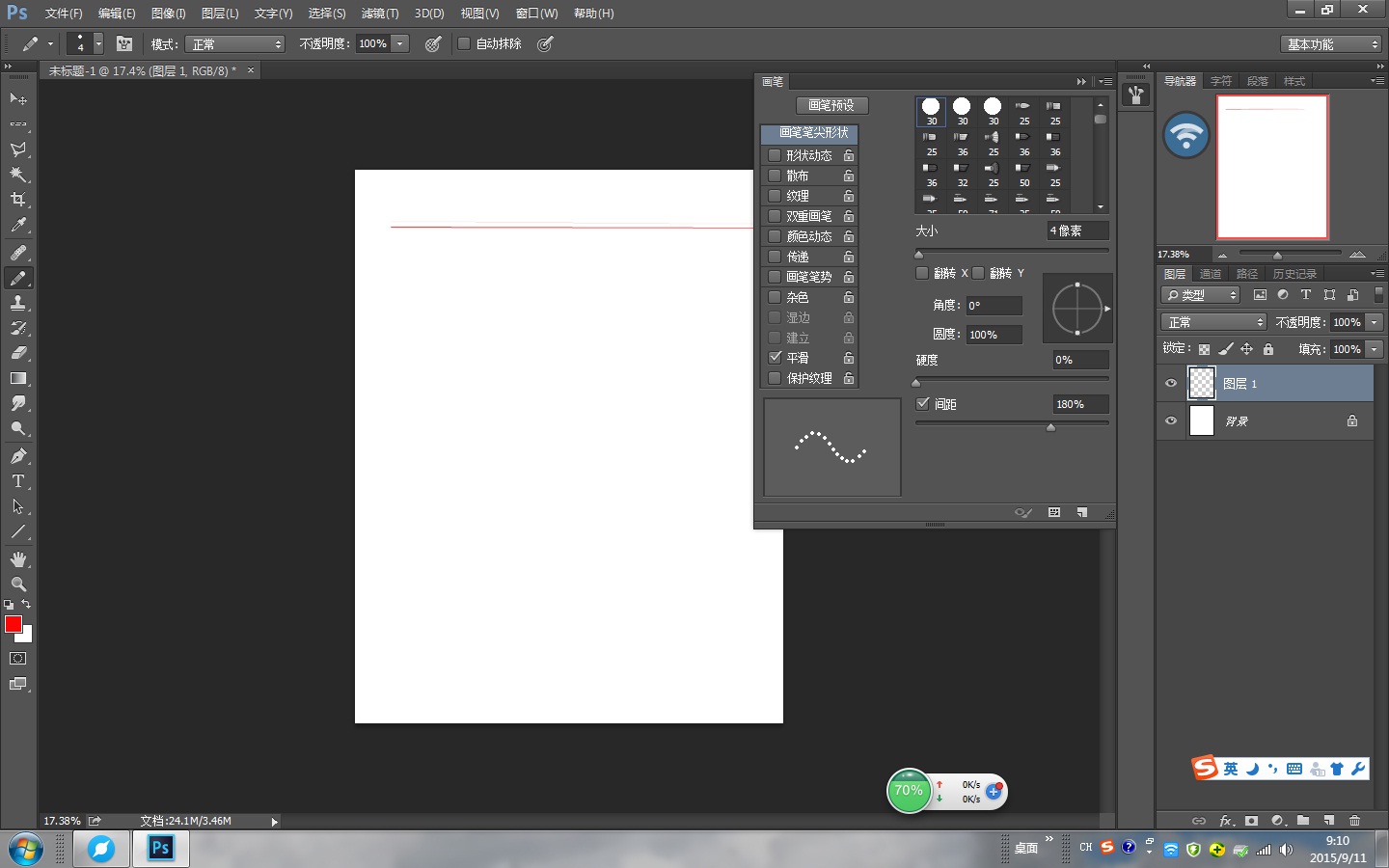Viewport: 1389px width, 868px height.
Task: Toggle 翻转 X checkbox
Action: (x=922, y=273)
